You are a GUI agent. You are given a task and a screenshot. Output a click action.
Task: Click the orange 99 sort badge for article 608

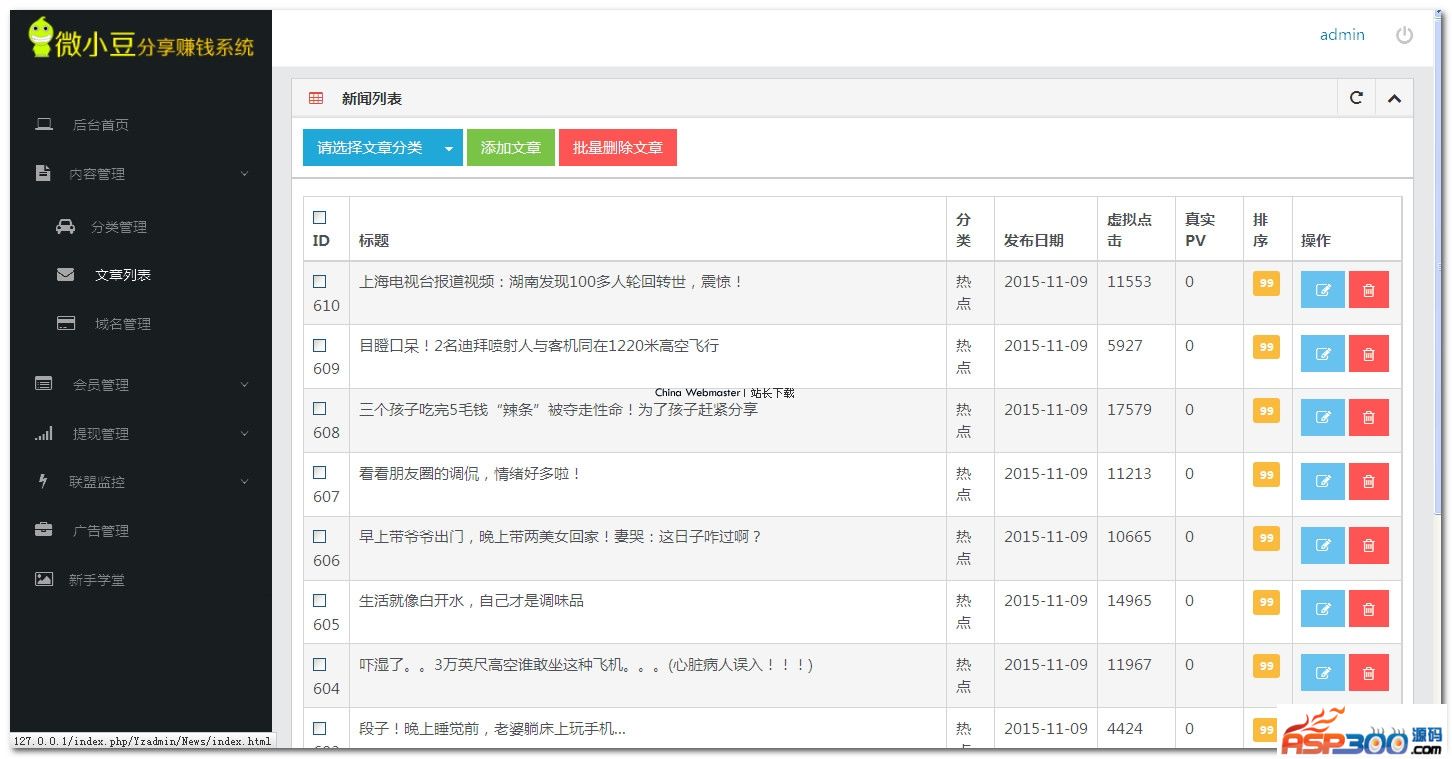tap(1266, 411)
